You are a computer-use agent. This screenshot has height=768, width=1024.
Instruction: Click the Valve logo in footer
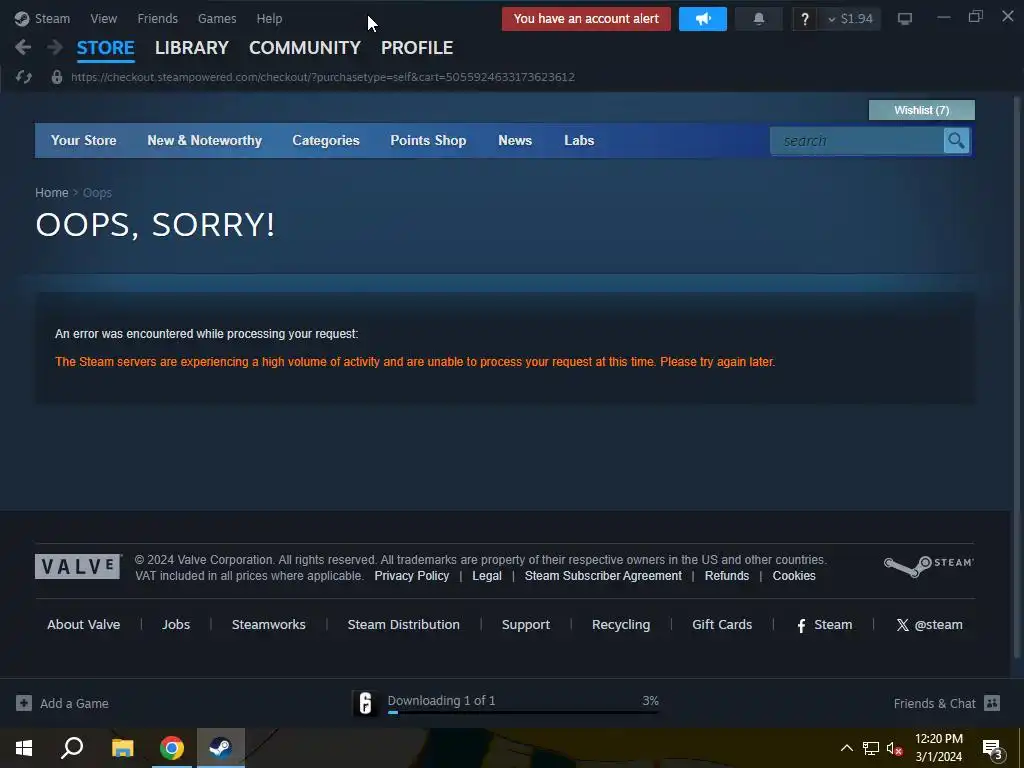point(78,566)
